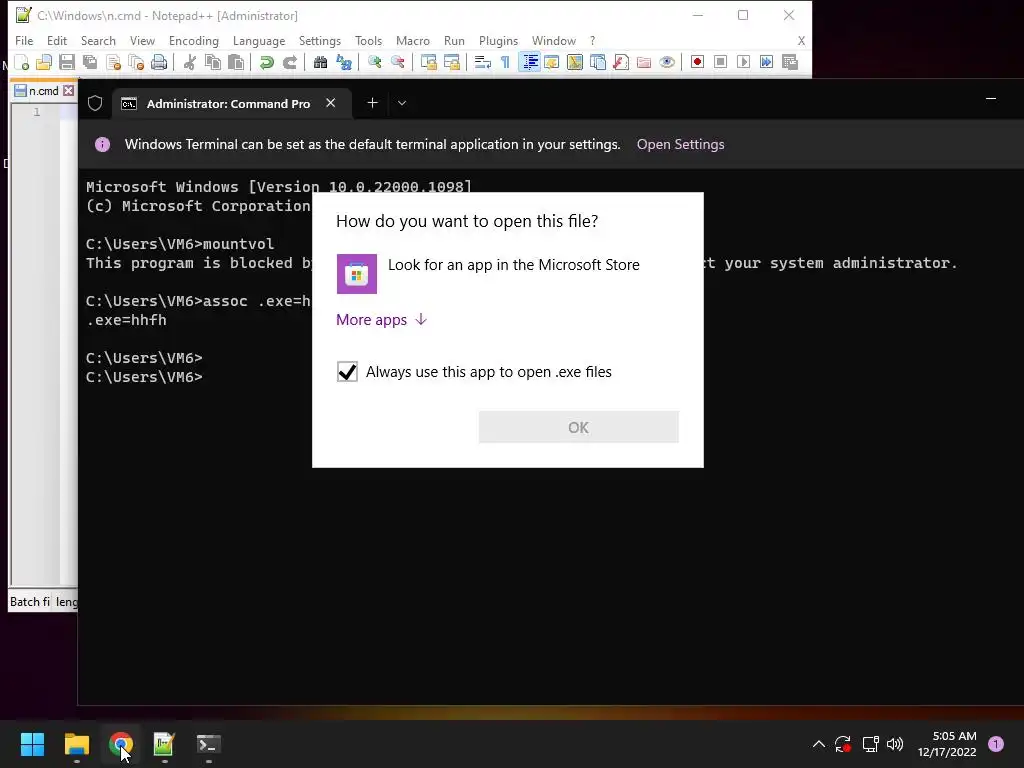Toggle the Indent Guide icon in Notepad++
This screenshot has height=768, width=1024.
530,62
